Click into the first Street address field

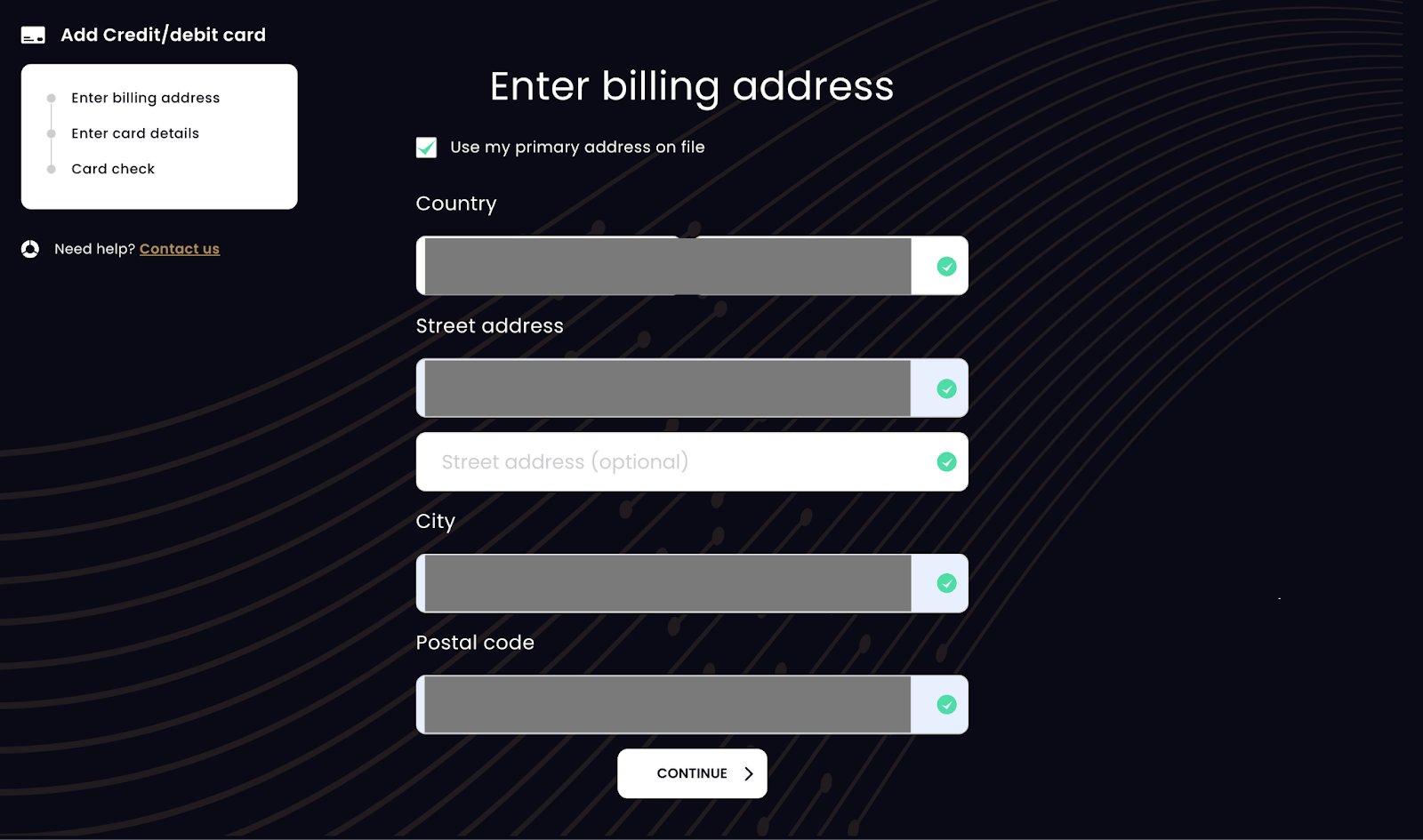click(692, 388)
